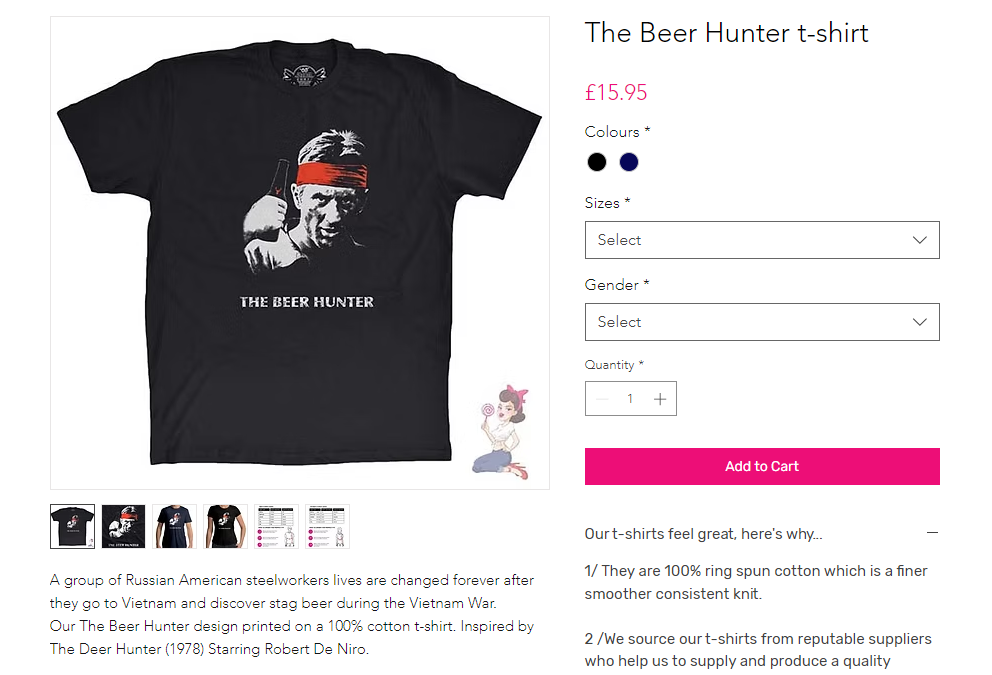Decrease quantity with the minus icon

click(x=601, y=399)
